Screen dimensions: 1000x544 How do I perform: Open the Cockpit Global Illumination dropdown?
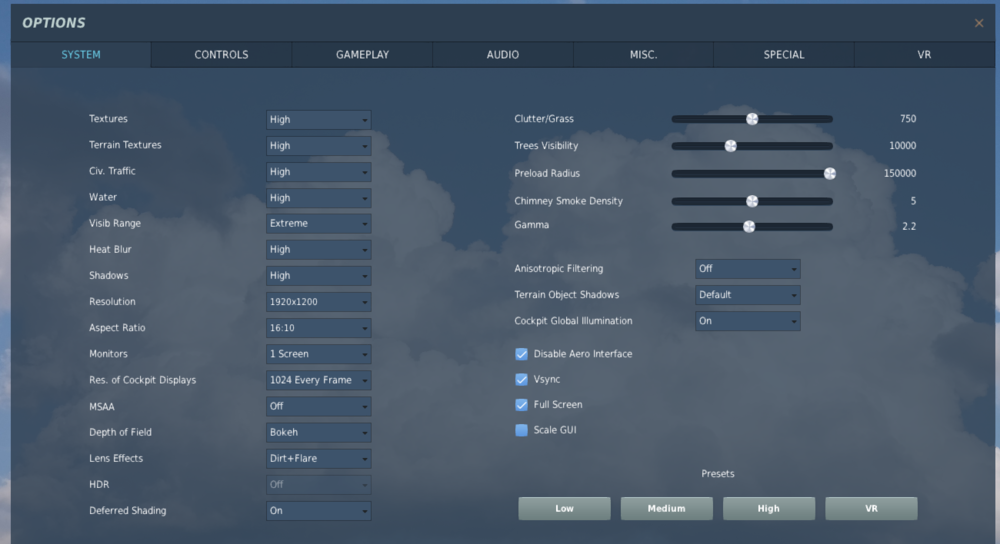coord(747,321)
